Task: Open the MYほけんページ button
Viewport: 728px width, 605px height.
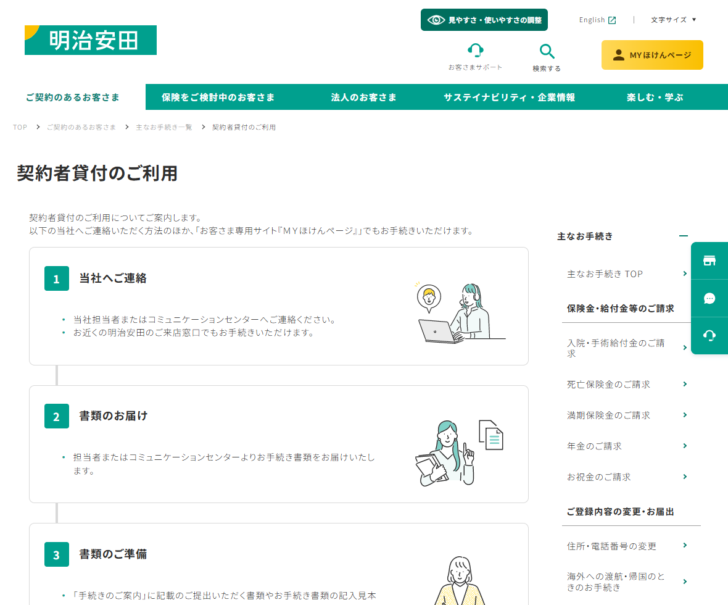Action: click(652, 55)
